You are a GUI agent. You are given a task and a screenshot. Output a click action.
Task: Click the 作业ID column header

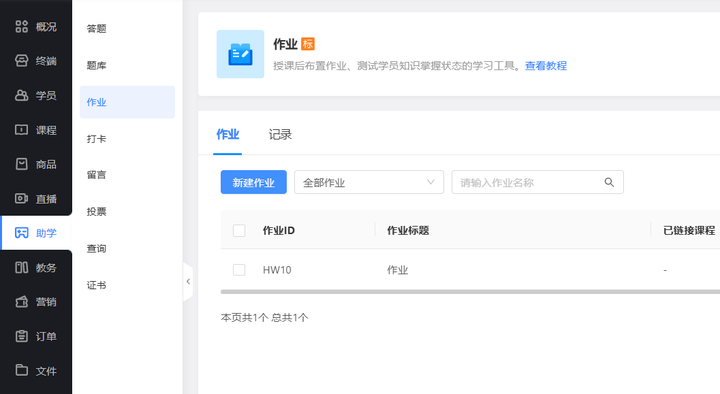coord(278,231)
